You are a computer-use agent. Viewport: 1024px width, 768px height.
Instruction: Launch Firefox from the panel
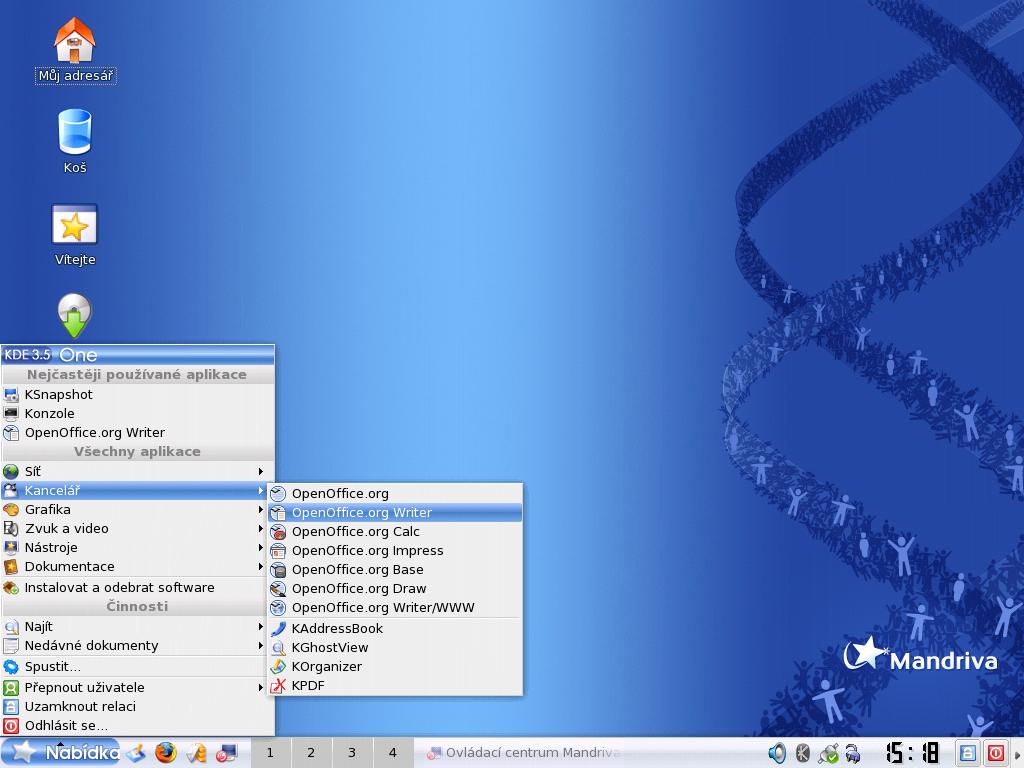[166, 753]
